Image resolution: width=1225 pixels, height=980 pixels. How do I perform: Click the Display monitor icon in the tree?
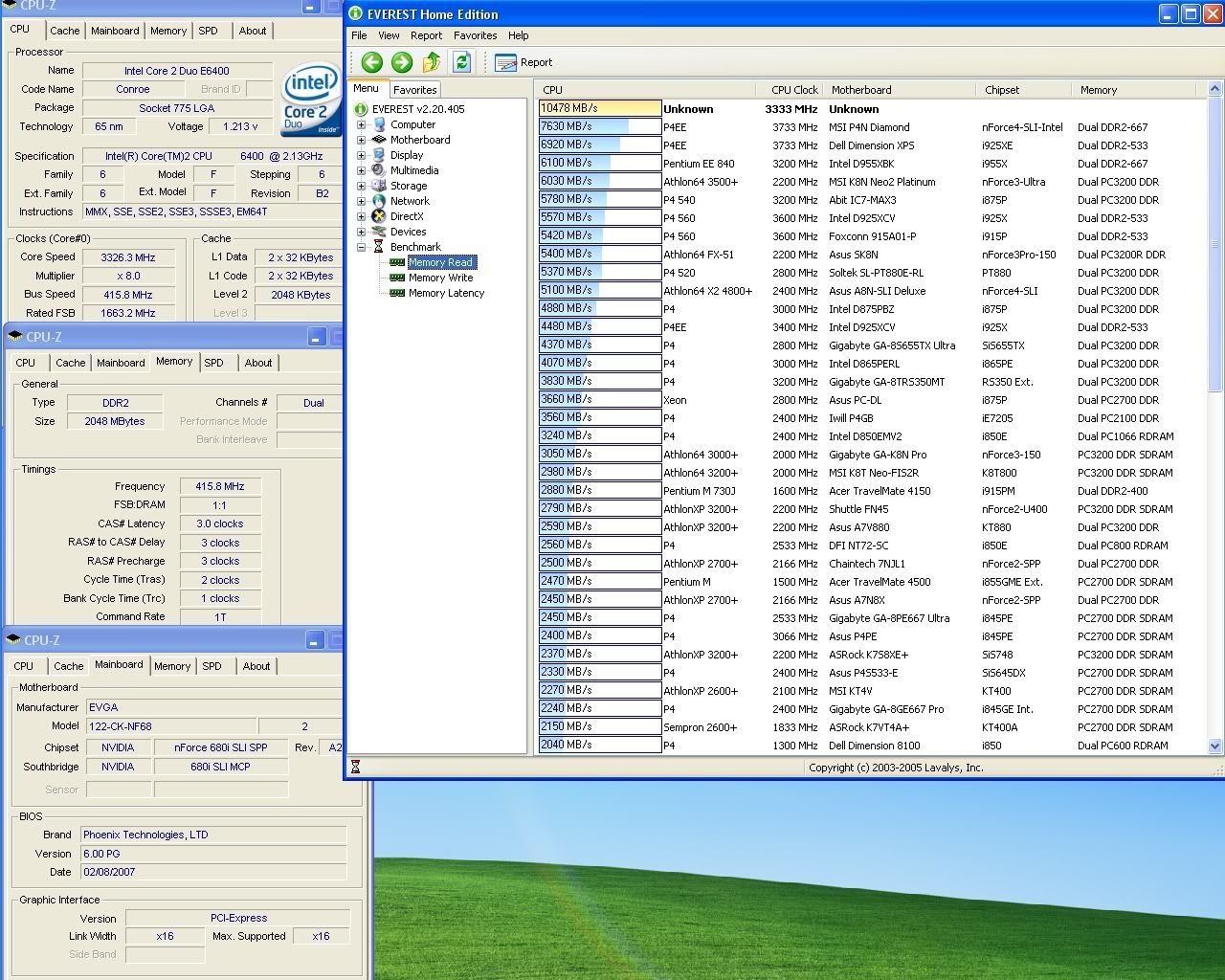379,155
